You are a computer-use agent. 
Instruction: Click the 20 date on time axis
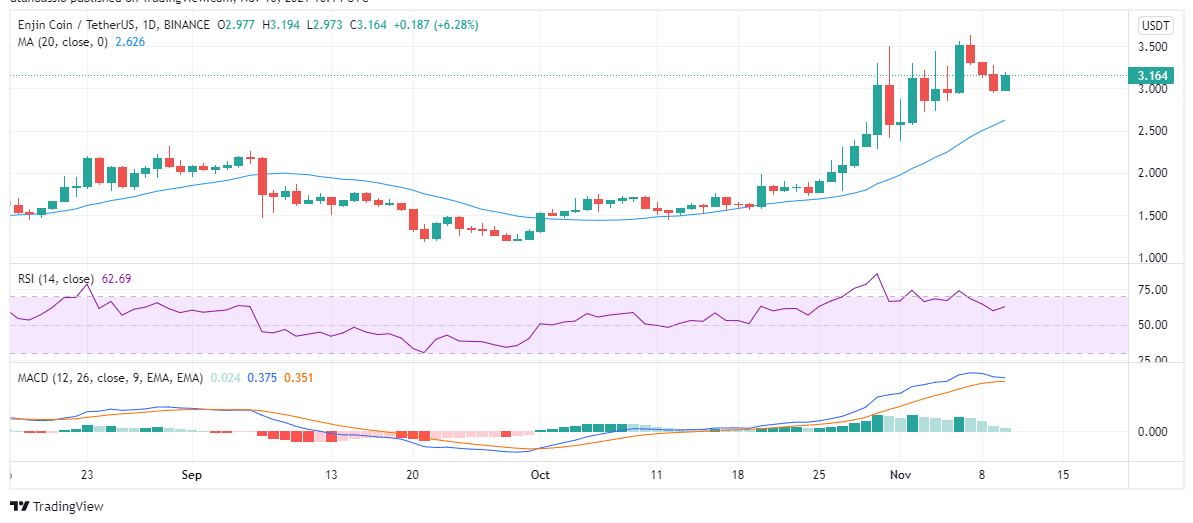click(x=413, y=474)
